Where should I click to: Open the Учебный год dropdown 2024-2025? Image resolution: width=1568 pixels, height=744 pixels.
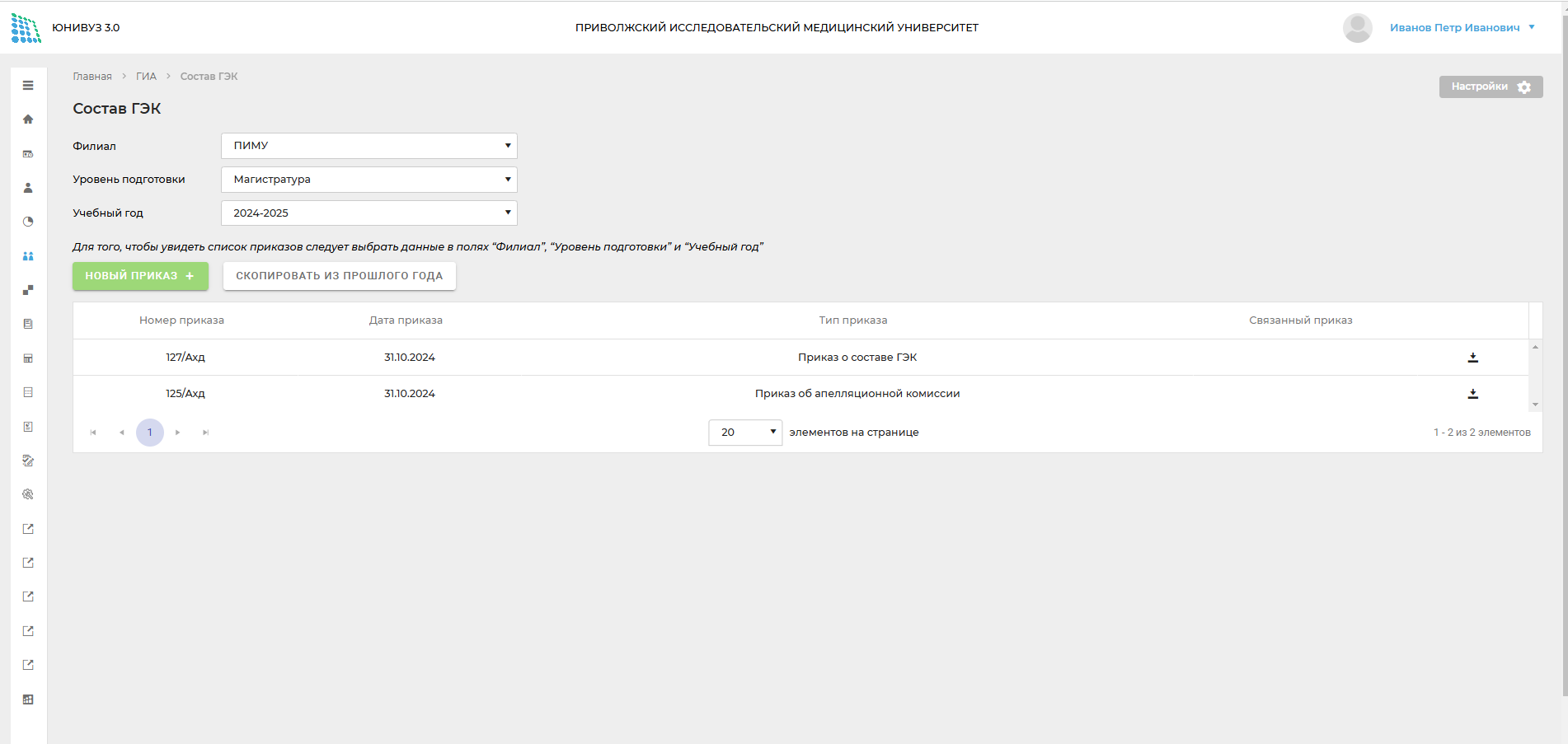point(369,213)
